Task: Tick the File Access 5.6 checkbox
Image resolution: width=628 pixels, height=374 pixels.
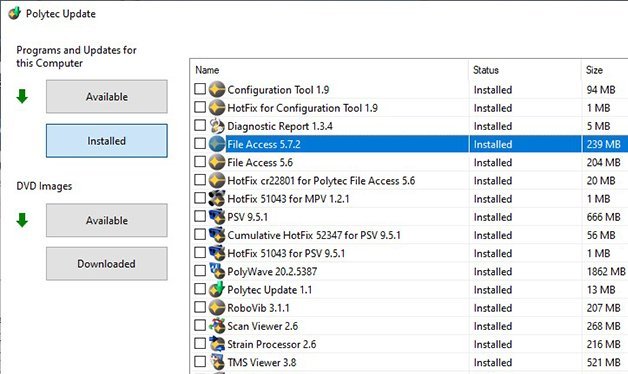Action: point(200,161)
